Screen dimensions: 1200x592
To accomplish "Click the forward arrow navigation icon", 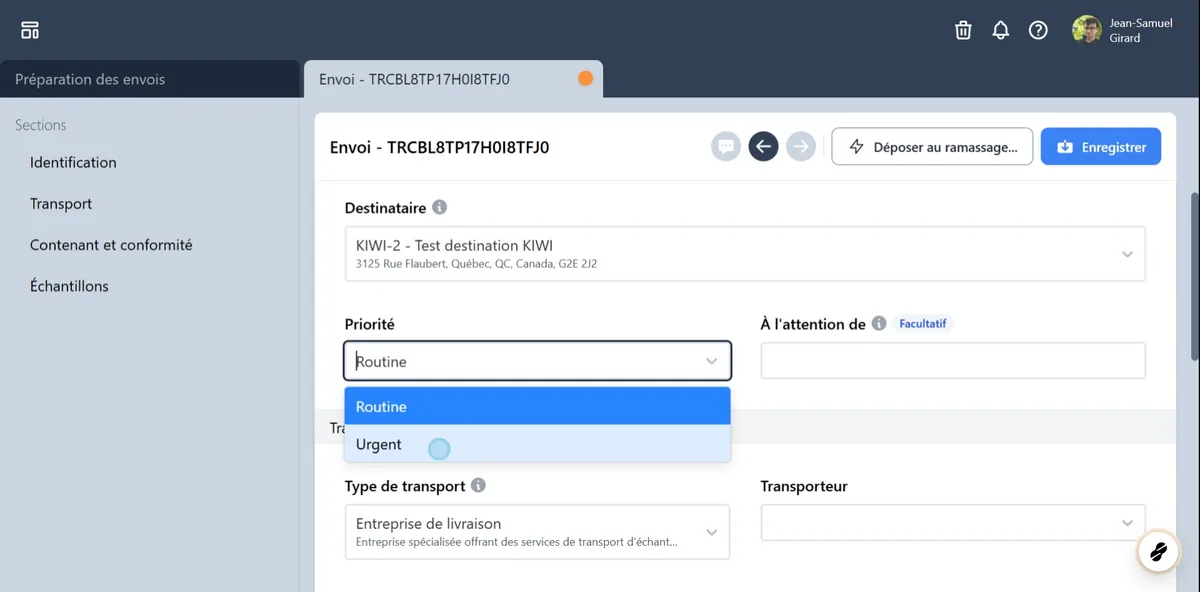I will 800,146.
